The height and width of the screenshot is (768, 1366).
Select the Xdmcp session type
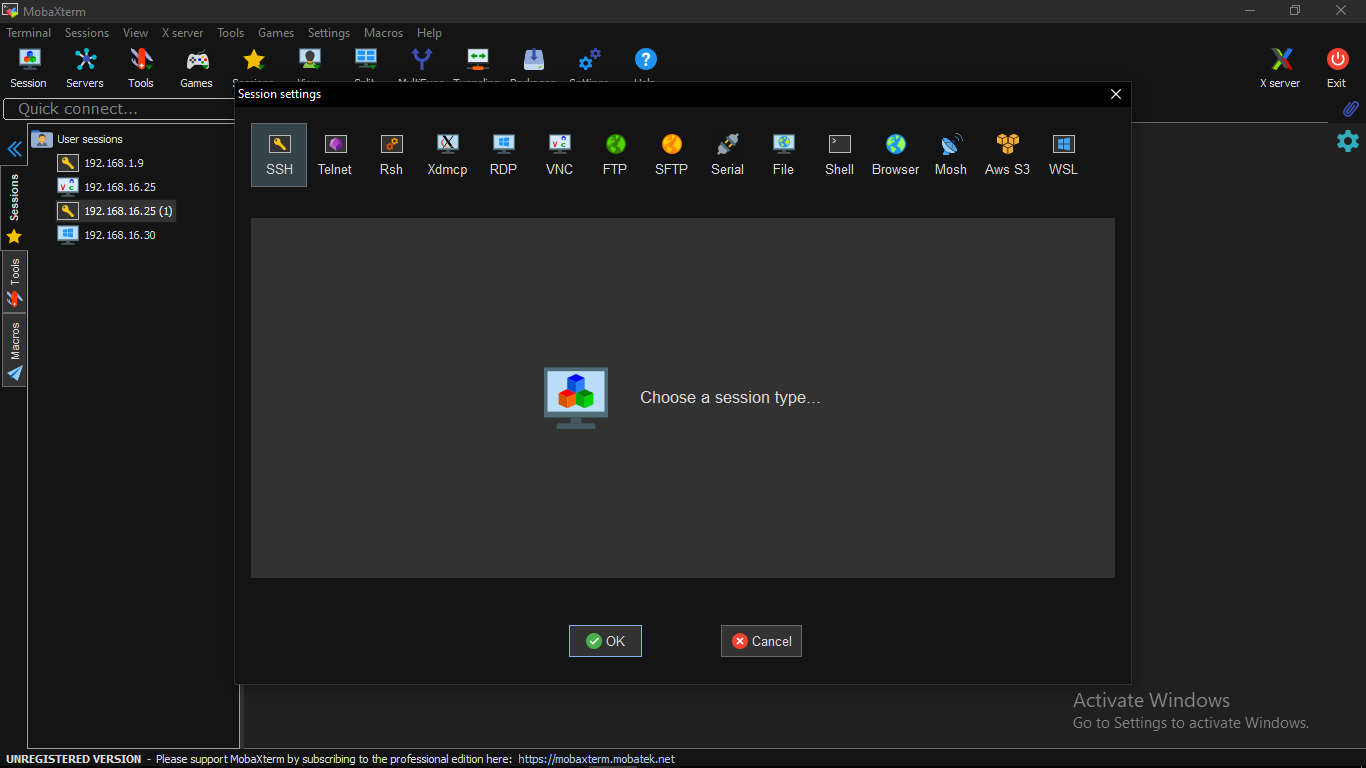(447, 155)
